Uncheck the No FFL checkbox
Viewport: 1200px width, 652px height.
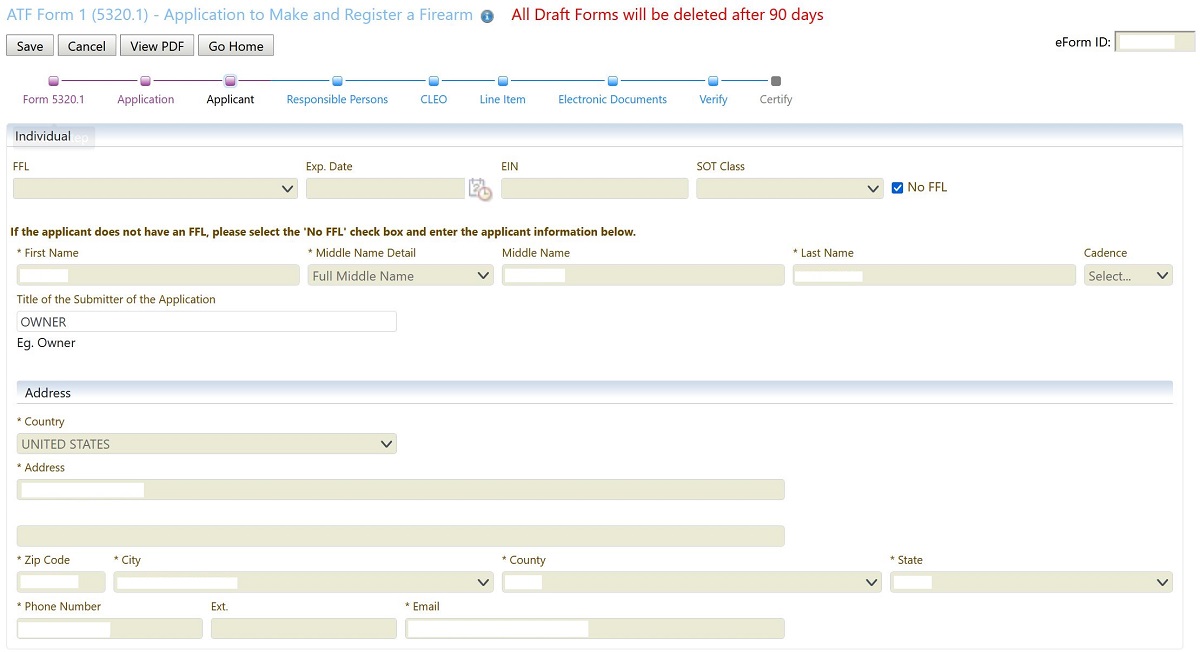(897, 188)
